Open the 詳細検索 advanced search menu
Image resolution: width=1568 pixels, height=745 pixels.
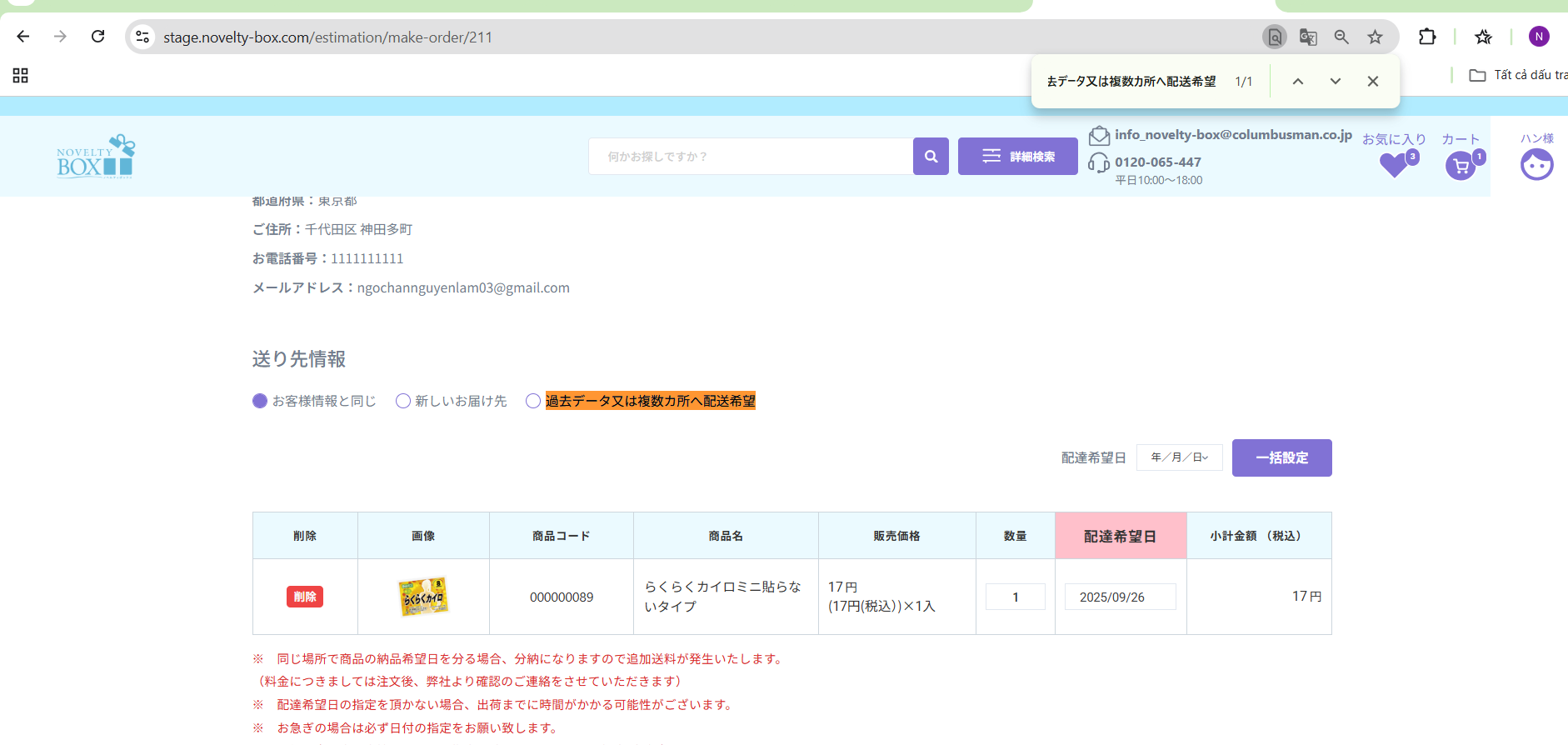1017,157
